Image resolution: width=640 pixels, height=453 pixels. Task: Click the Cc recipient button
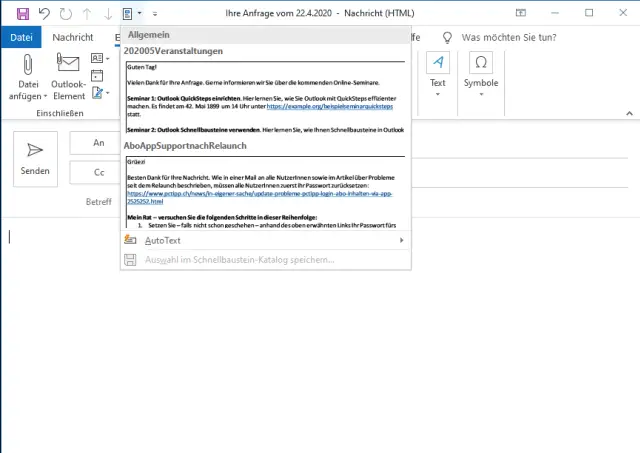(98, 172)
